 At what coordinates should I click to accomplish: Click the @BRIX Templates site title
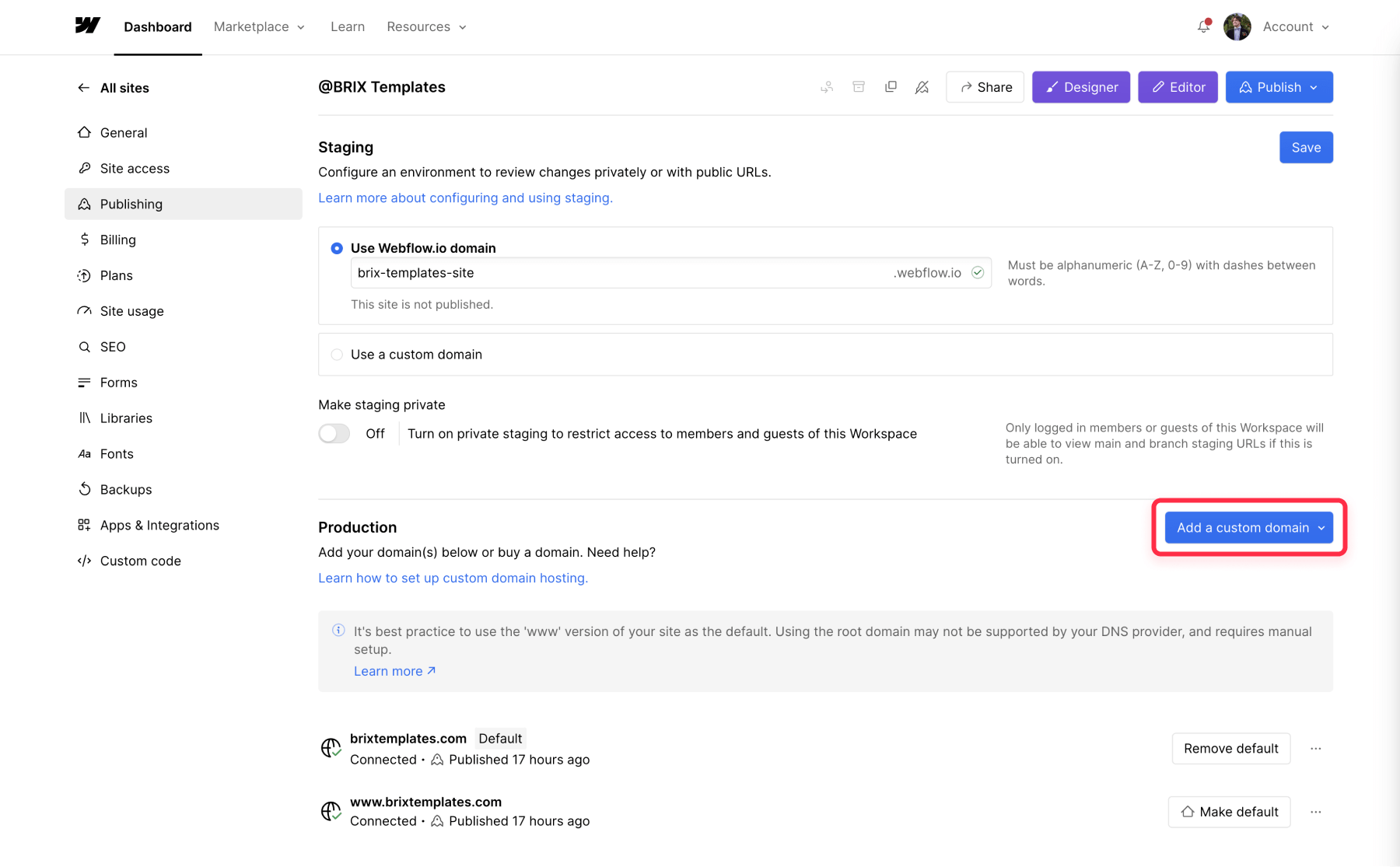[x=382, y=87]
